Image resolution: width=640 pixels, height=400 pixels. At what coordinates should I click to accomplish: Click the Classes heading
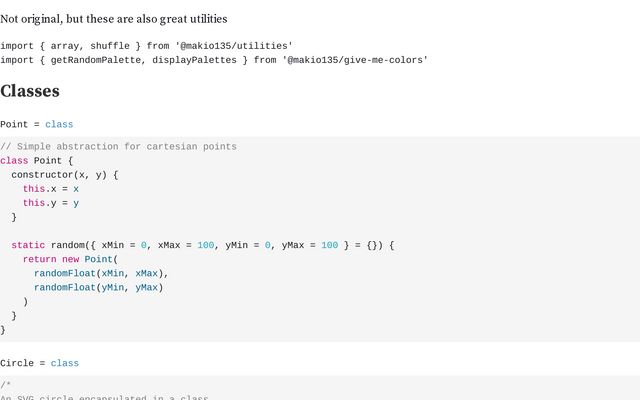(x=30, y=91)
